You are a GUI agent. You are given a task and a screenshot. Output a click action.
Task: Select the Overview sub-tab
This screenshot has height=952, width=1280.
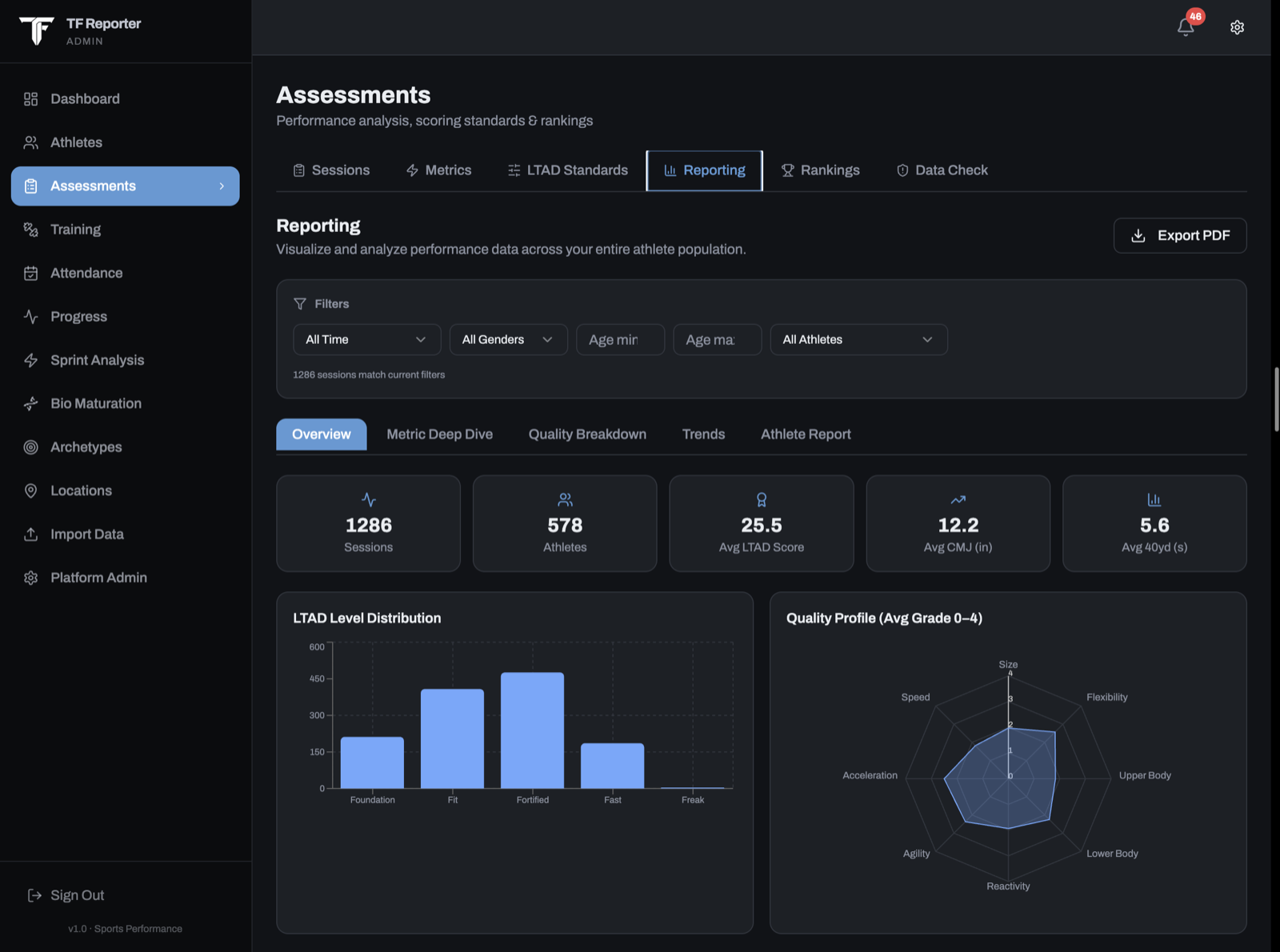tap(322, 434)
